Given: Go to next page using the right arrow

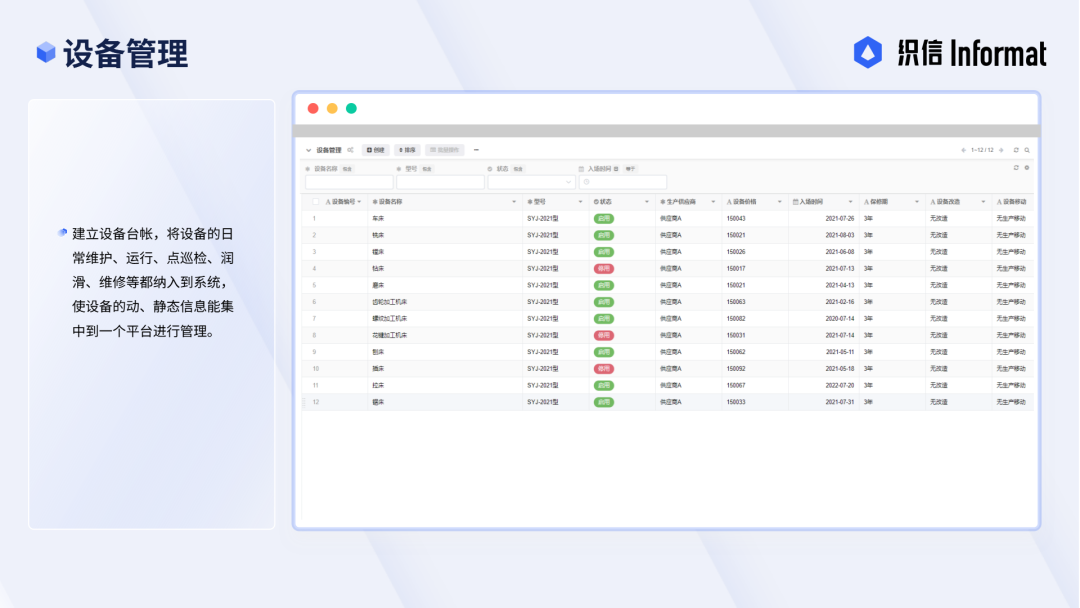Looking at the screenshot, I should [x=1001, y=150].
